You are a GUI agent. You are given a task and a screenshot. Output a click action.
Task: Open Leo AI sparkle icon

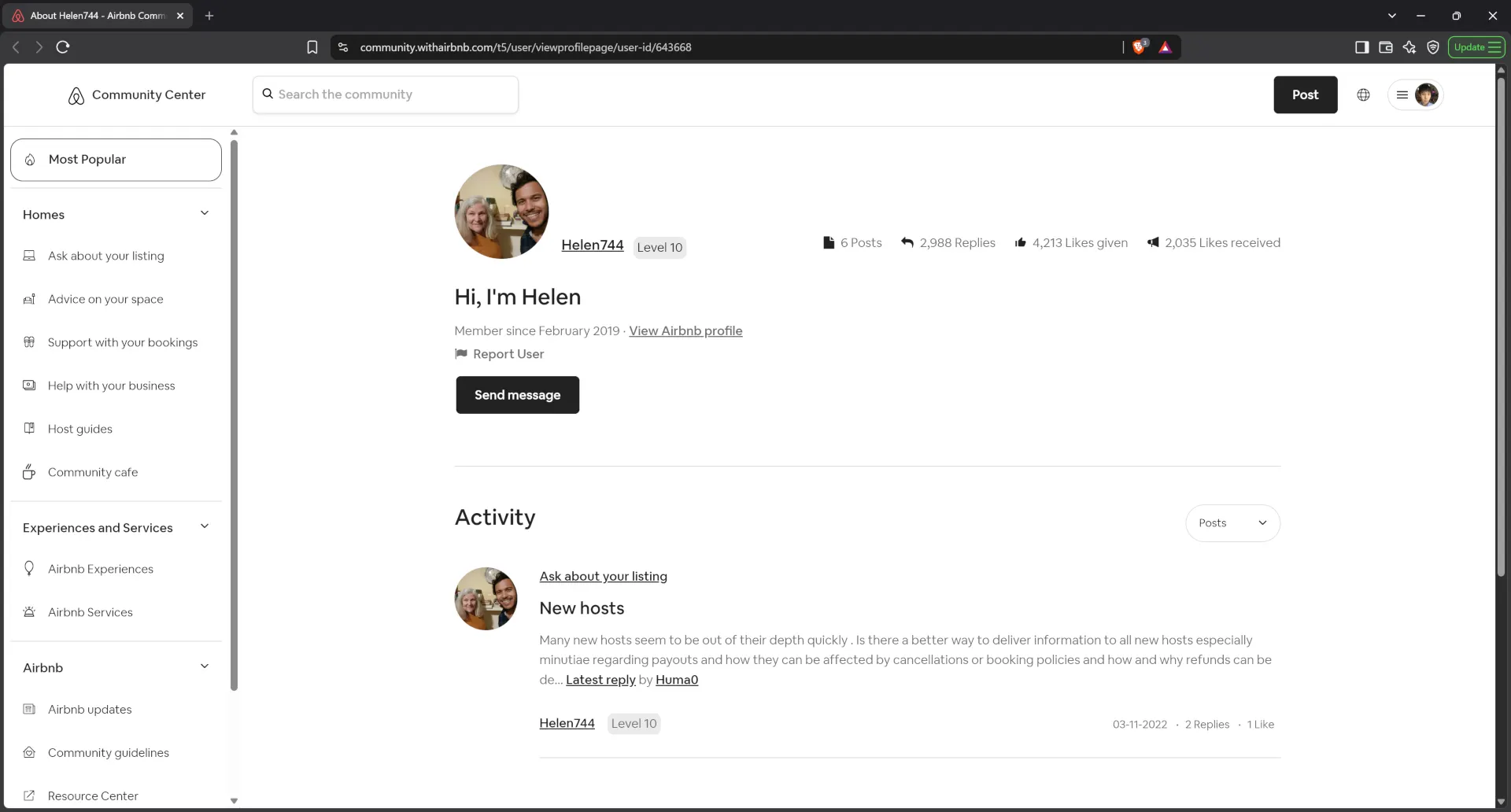click(1409, 47)
